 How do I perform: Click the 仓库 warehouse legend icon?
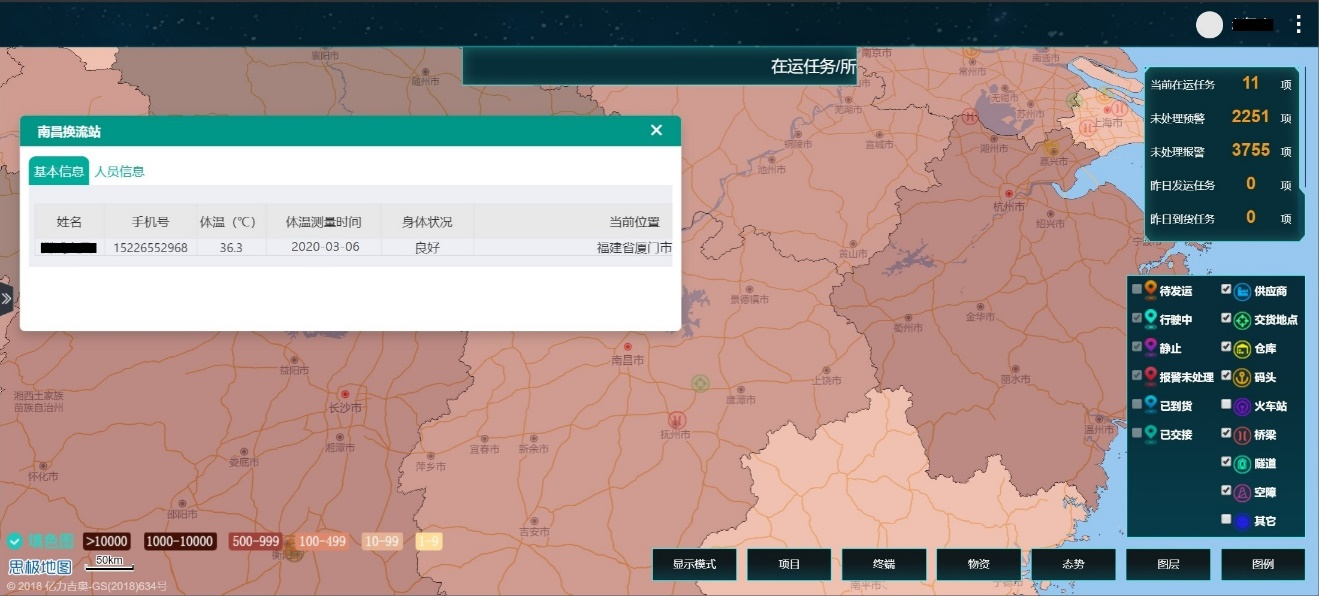pos(1242,349)
